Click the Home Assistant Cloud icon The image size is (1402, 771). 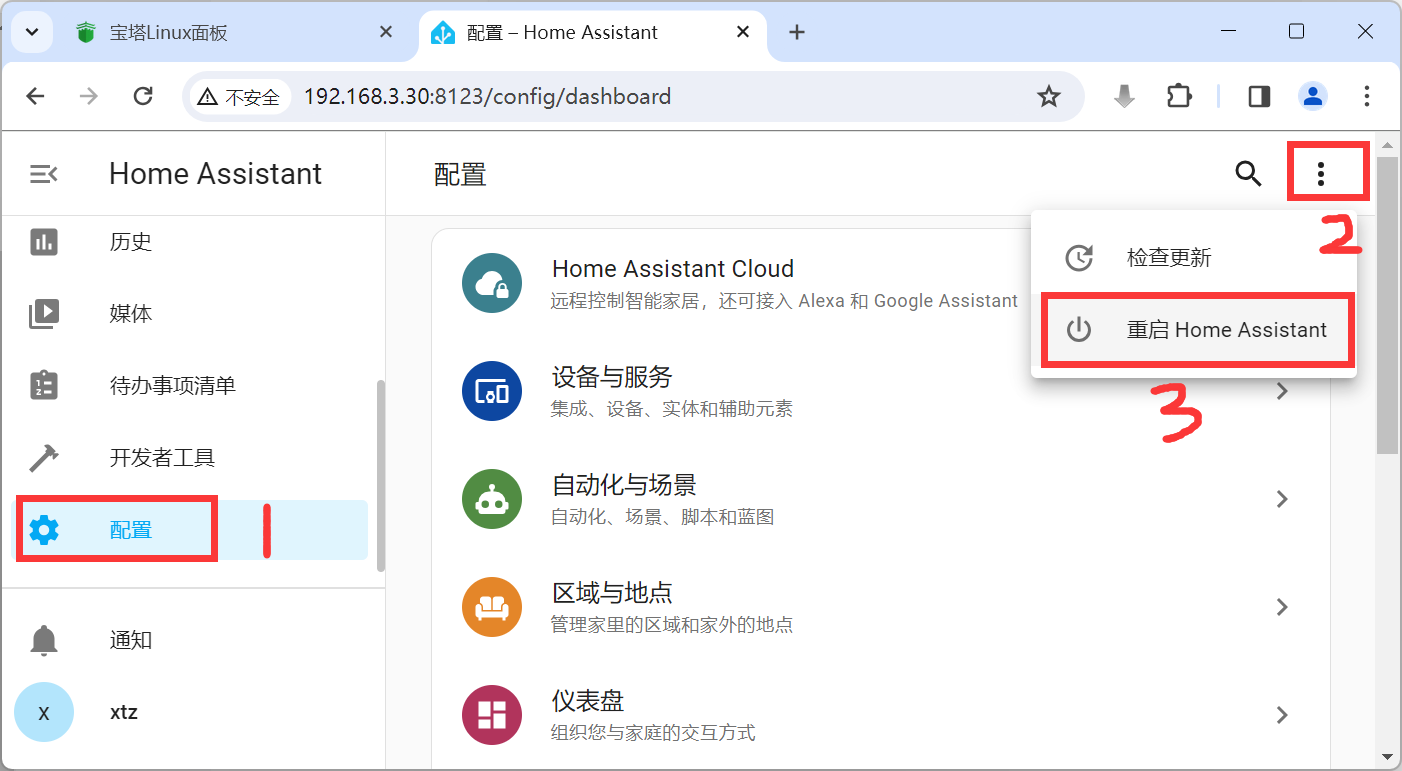click(x=492, y=283)
